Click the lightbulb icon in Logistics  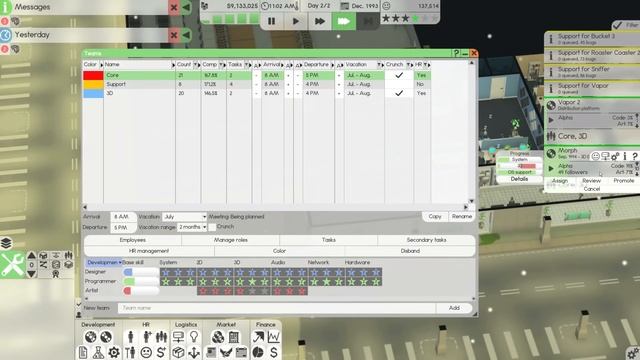(x=194, y=337)
